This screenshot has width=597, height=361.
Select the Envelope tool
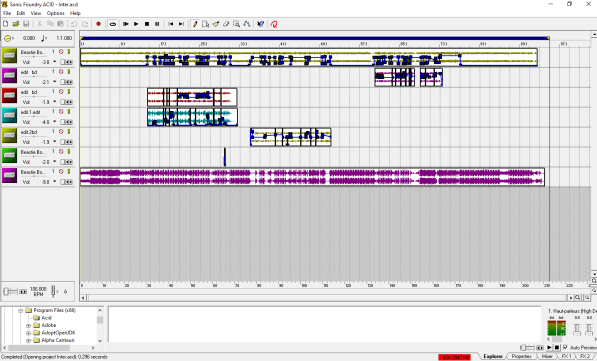(x=247, y=24)
